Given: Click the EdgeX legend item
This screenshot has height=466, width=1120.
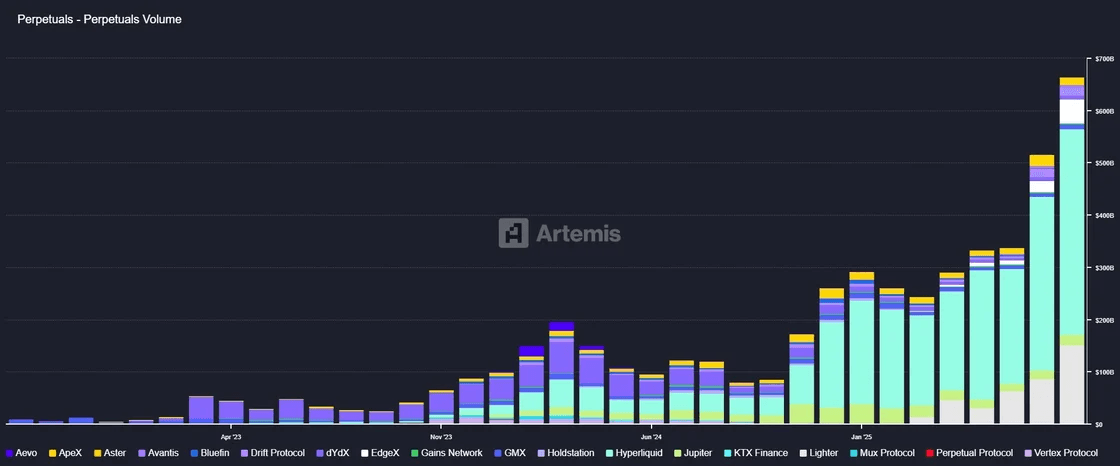Looking at the screenshot, I should tap(380, 453).
